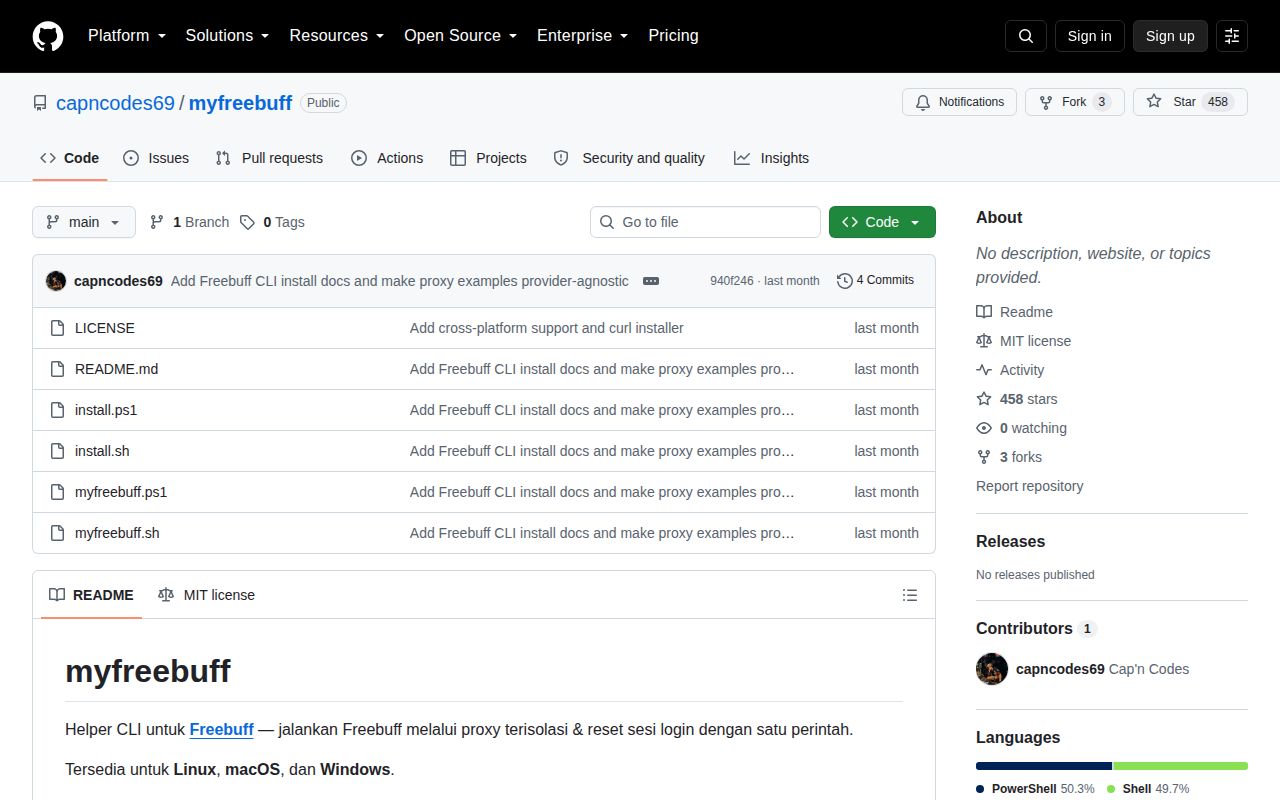Expand the Enterprise menu
This screenshot has width=1280, height=800.
(x=582, y=36)
